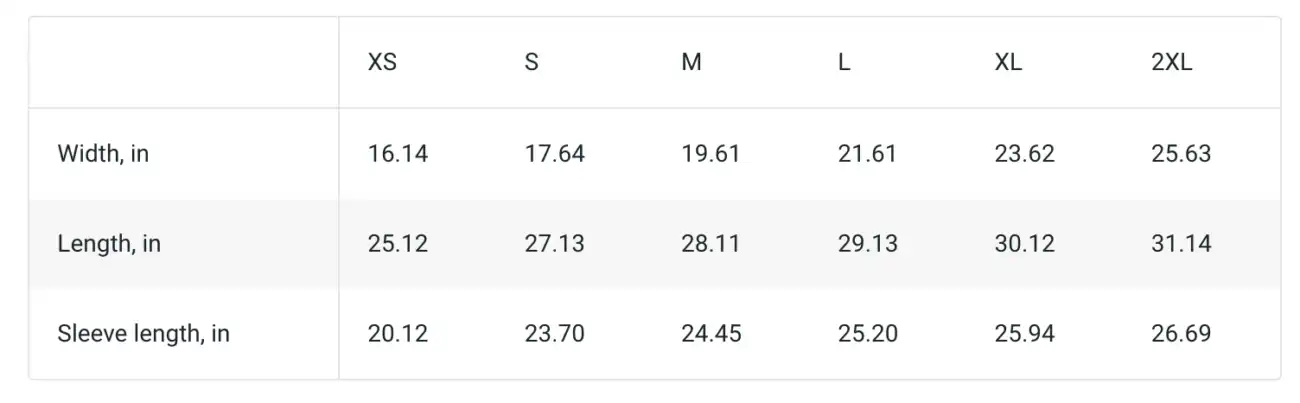Click the "Width, in" row label
1300x403 pixels.
pos(103,154)
